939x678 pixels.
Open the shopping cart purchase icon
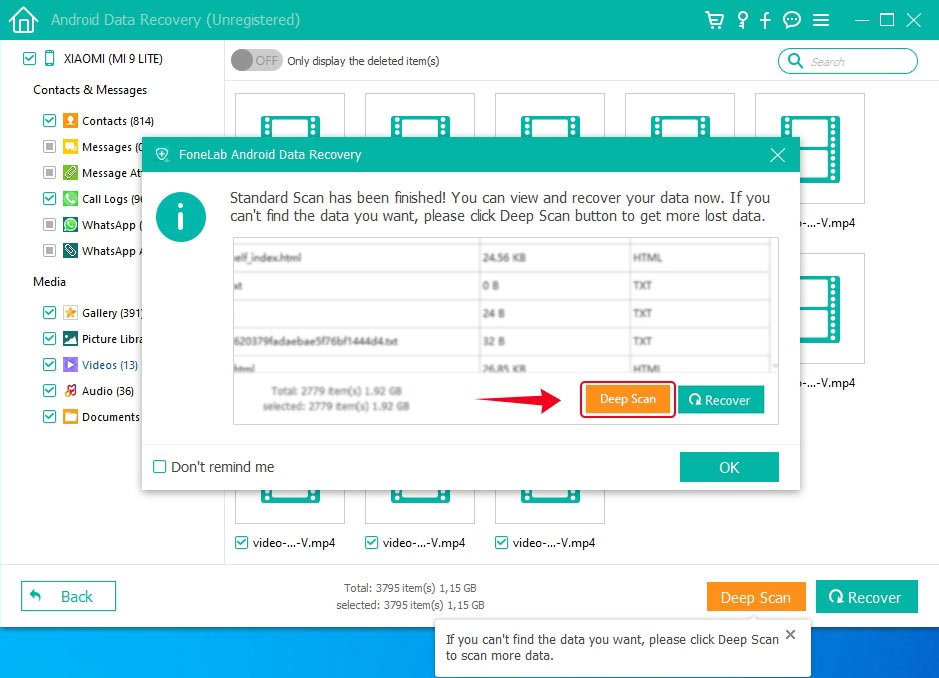[x=714, y=20]
